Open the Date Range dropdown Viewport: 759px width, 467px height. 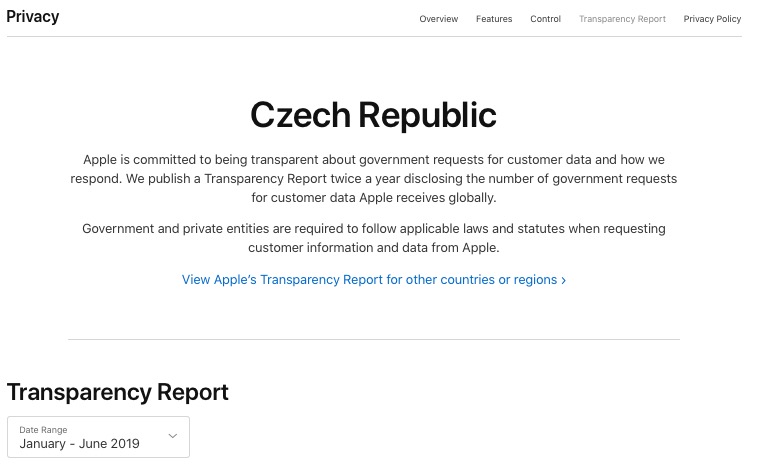[x=98, y=437]
